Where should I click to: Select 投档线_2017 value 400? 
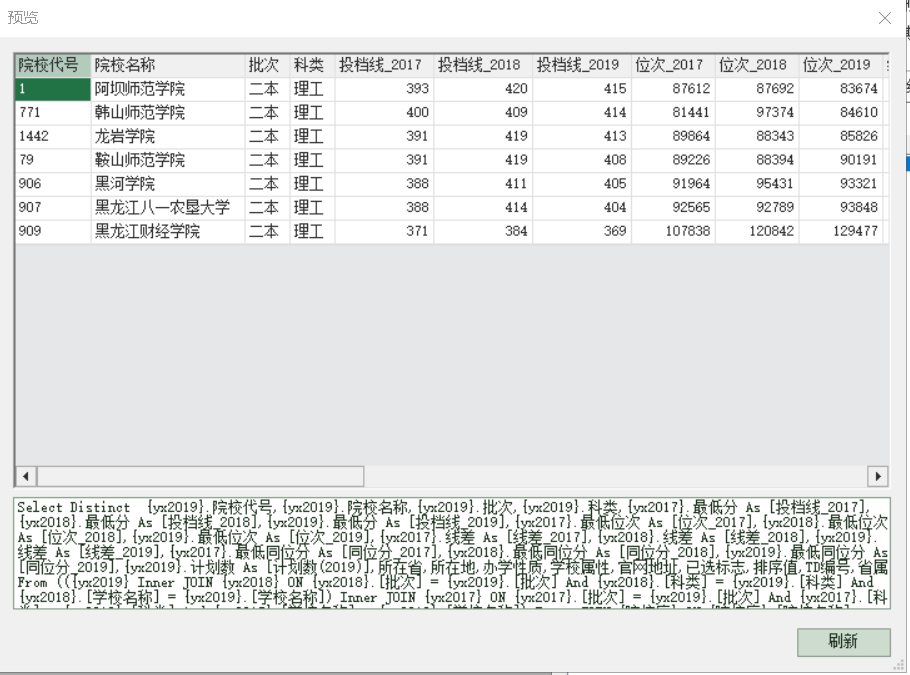coord(384,113)
